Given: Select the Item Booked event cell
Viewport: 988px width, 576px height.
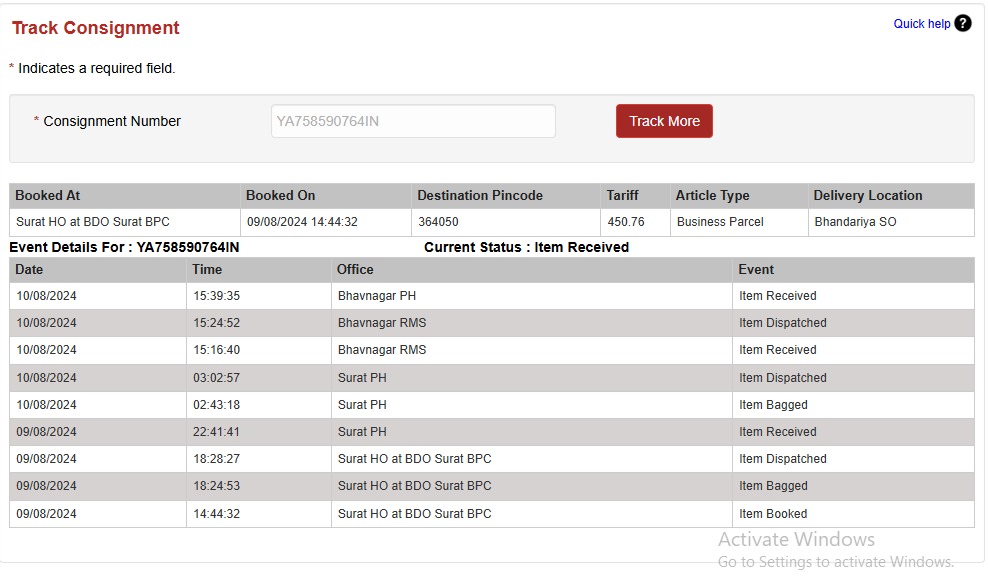Looking at the screenshot, I should tap(773, 514).
